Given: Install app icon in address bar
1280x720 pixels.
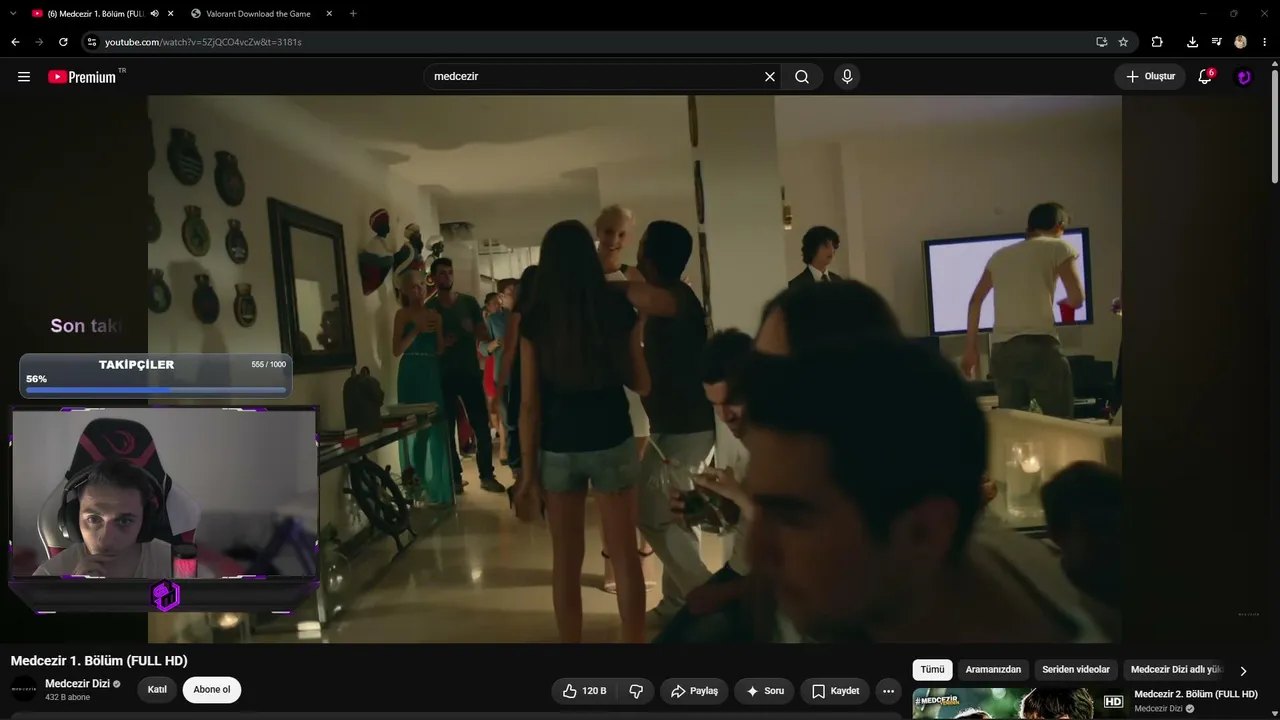Looking at the screenshot, I should click(1101, 42).
